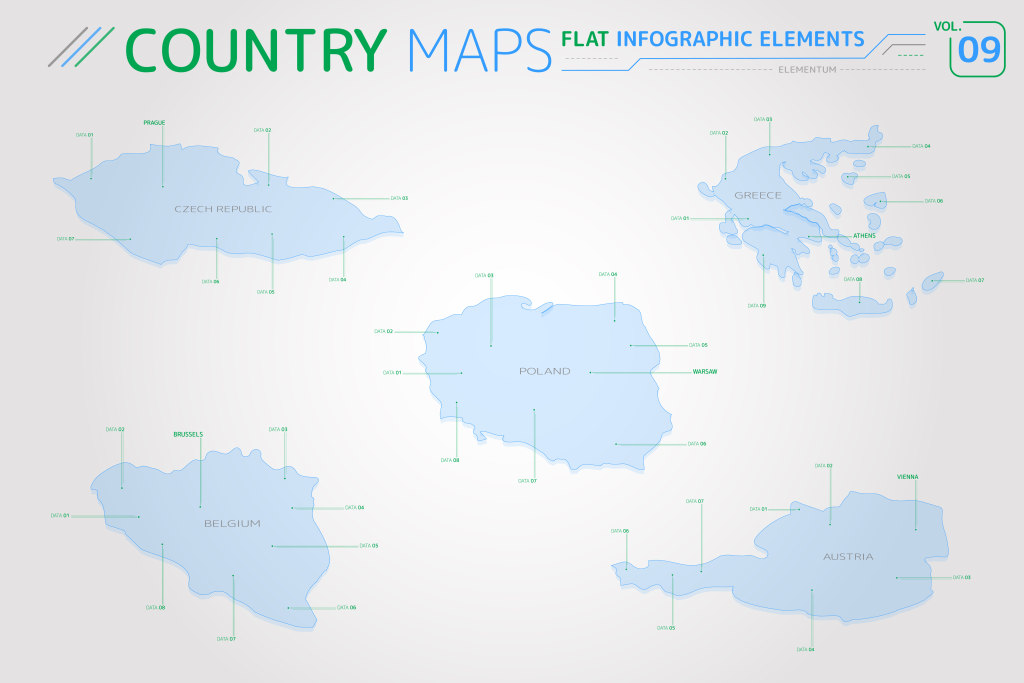The width and height of the screenshot is (1024, 683).
Task: Select the Crete island shape in Greece
Action: click(x=848, y=304)
